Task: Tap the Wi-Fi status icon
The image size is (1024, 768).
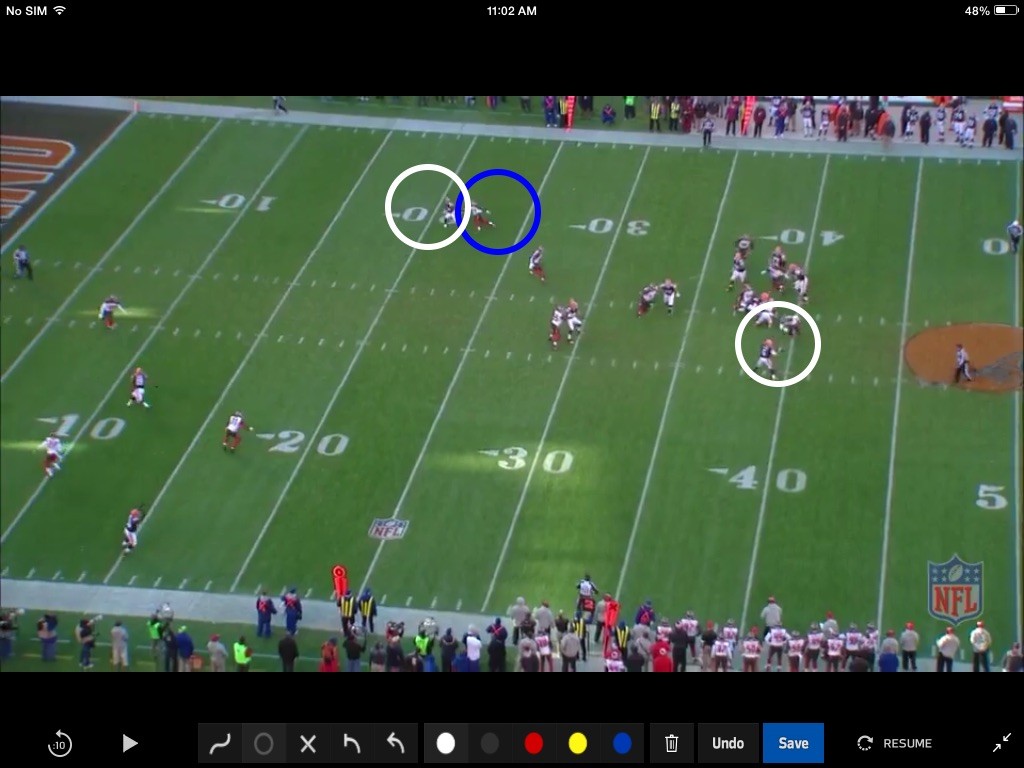Action: (x=59, y=10)
